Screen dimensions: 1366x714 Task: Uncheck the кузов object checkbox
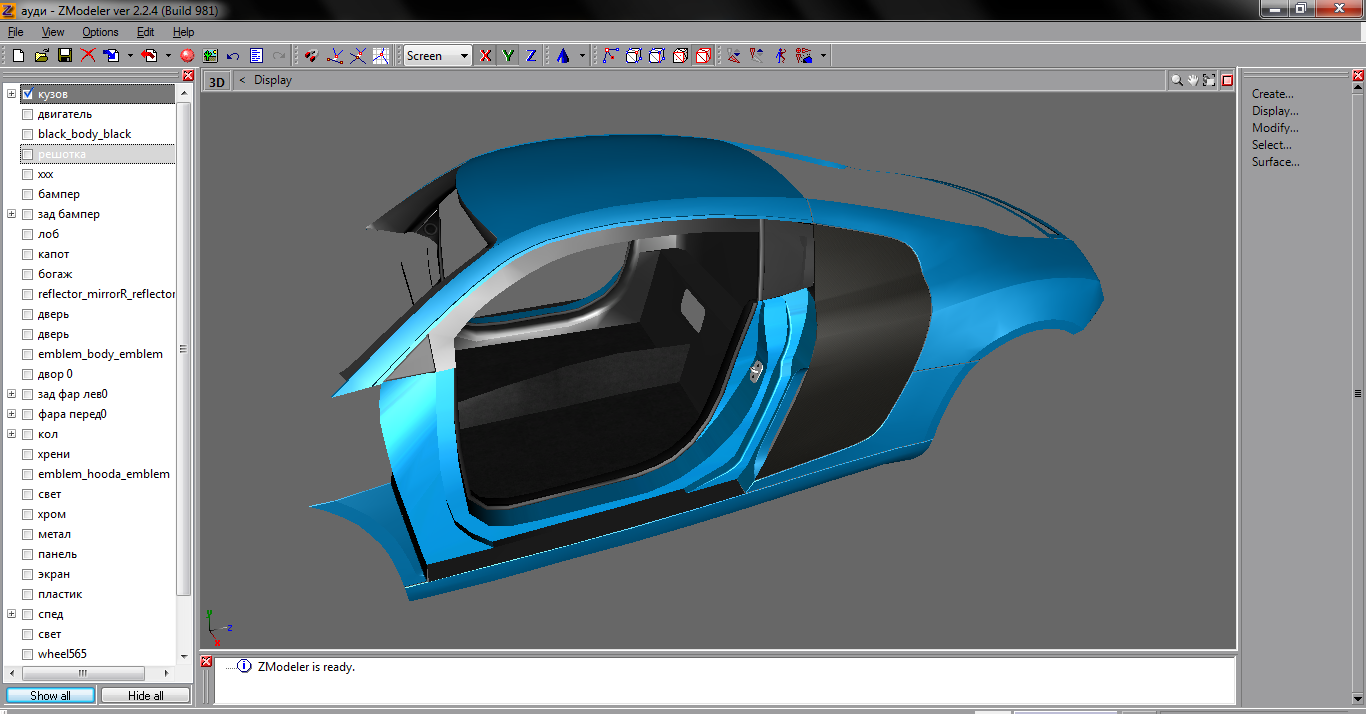pyautogui.click(x=28, y=94)
